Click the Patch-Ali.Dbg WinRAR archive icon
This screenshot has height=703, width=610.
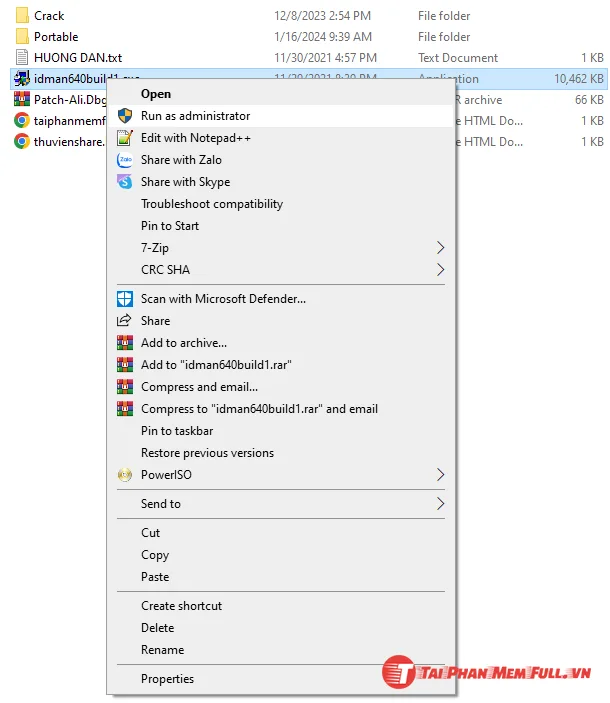click(22, 99)
